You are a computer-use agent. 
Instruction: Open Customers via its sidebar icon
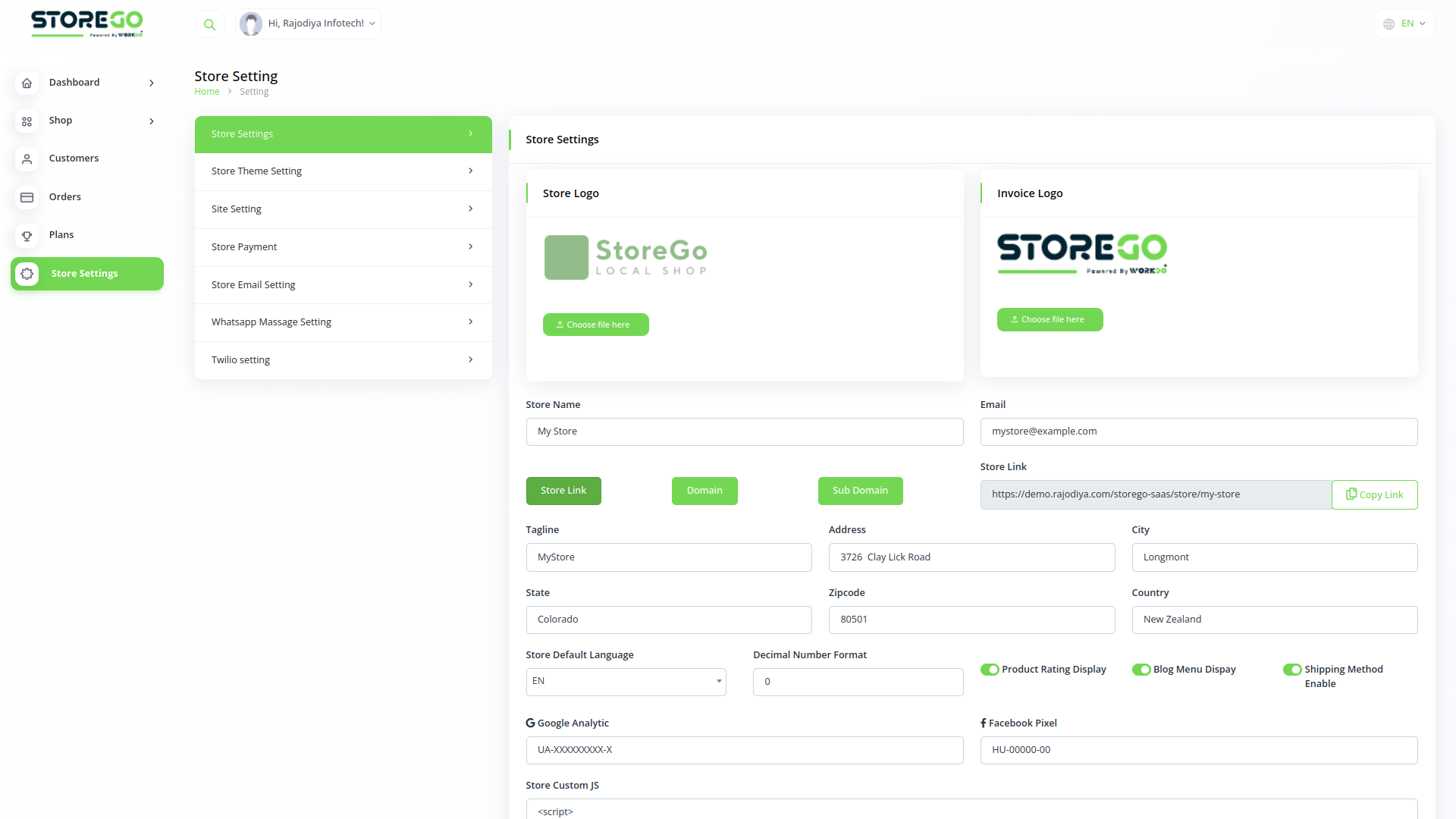27,158
